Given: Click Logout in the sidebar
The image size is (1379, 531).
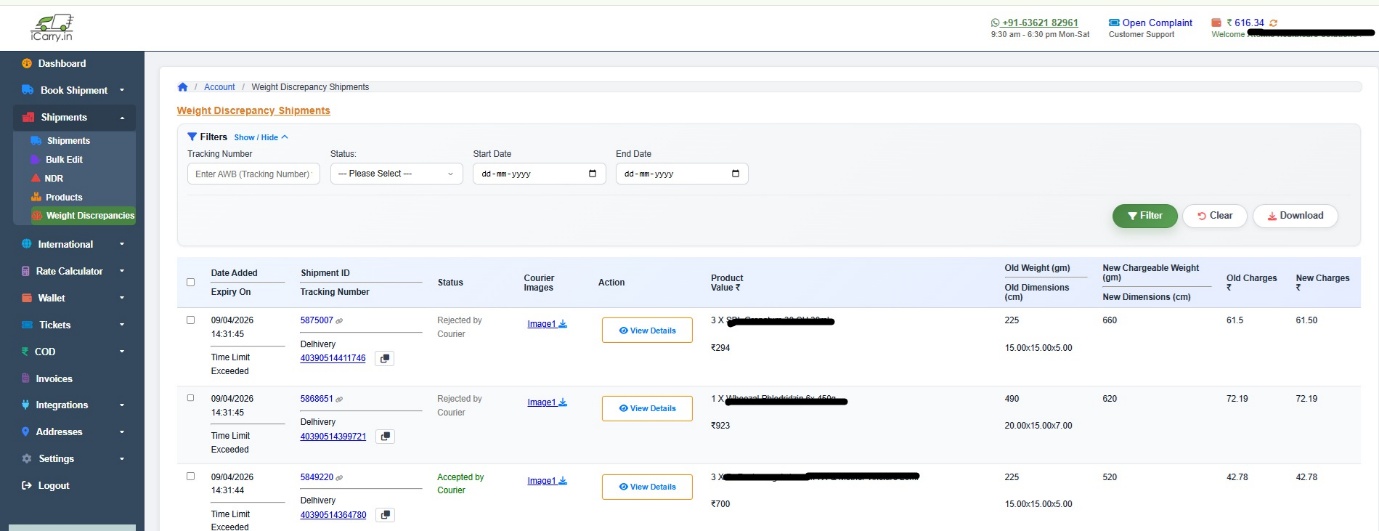Looking at the screenshot, I should (x=54, y=486).
